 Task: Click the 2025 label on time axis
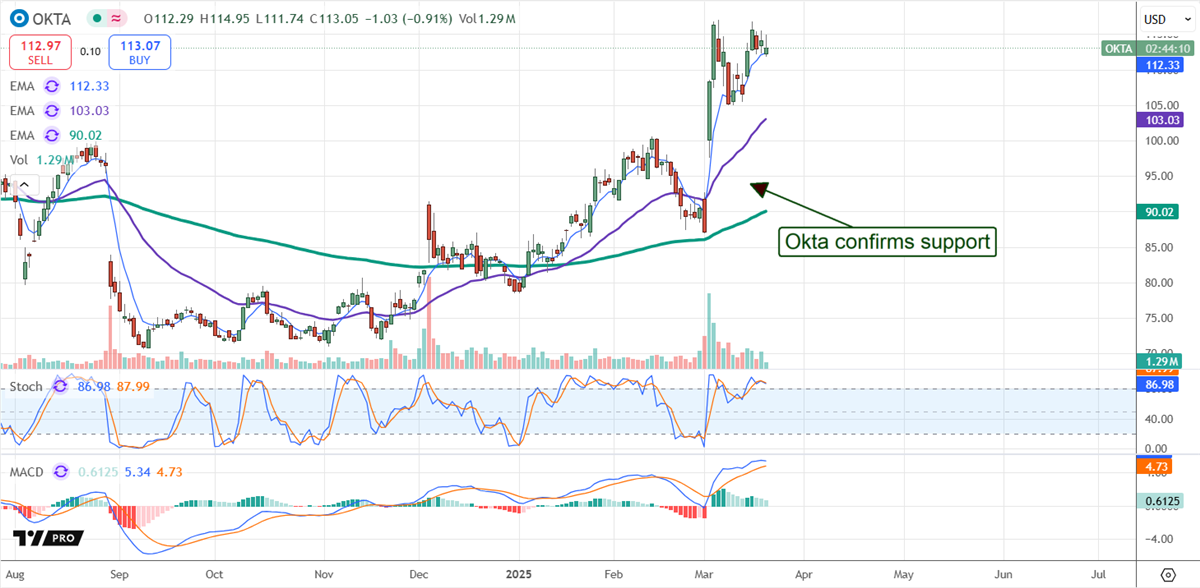(x=521, y=575)
